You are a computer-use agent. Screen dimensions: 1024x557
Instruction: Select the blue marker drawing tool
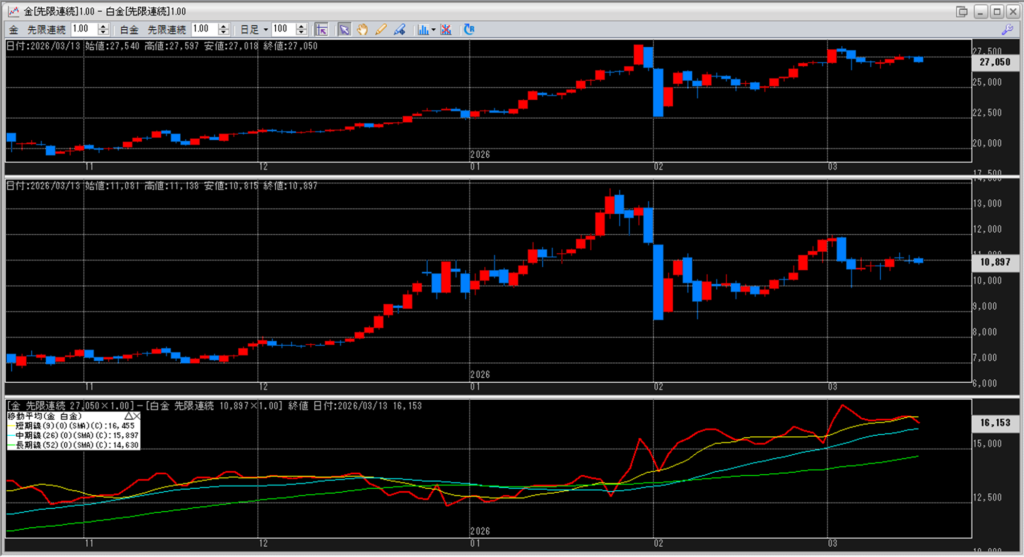[398, 30]
